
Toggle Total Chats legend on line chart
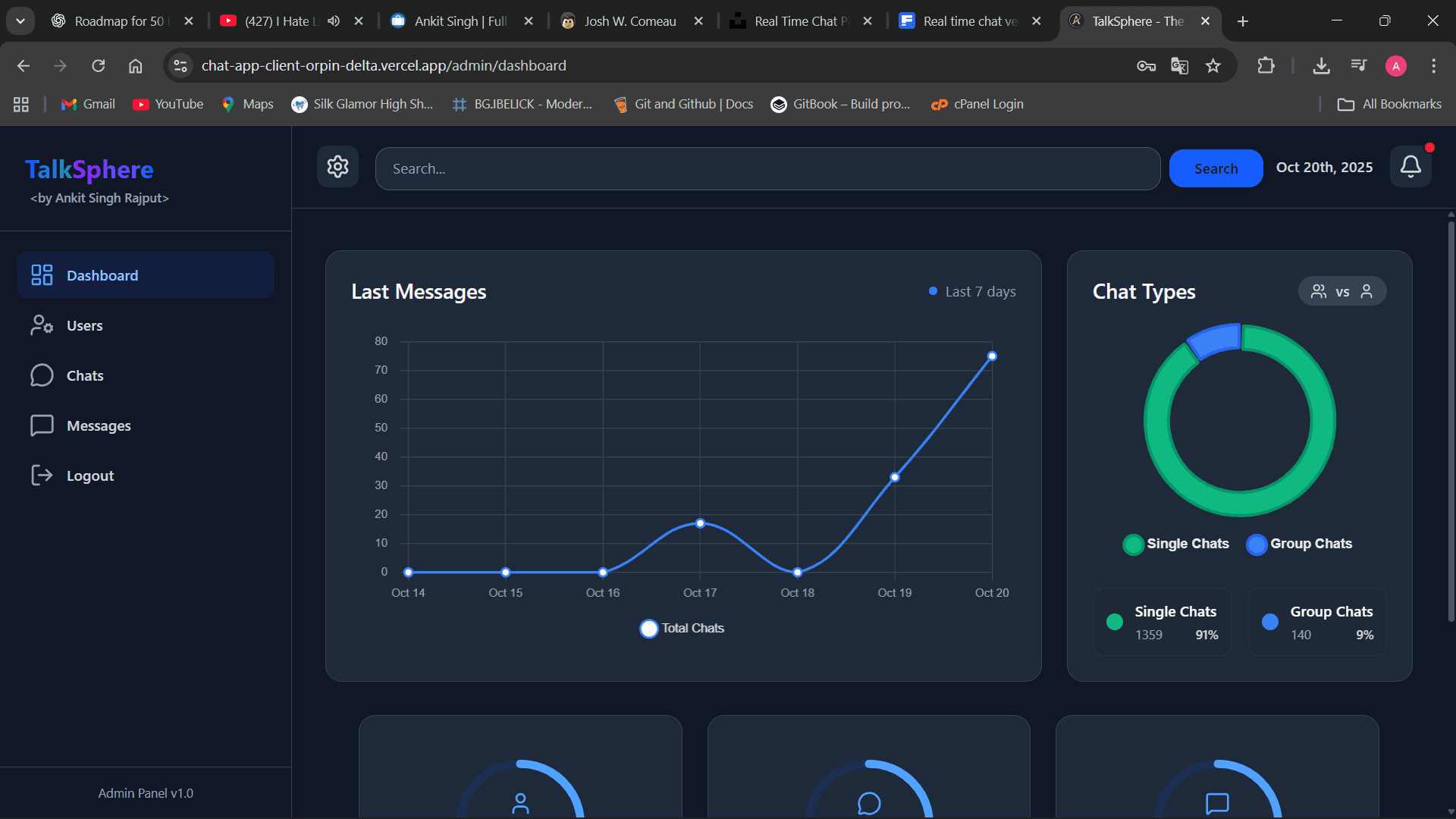(682, 628)
